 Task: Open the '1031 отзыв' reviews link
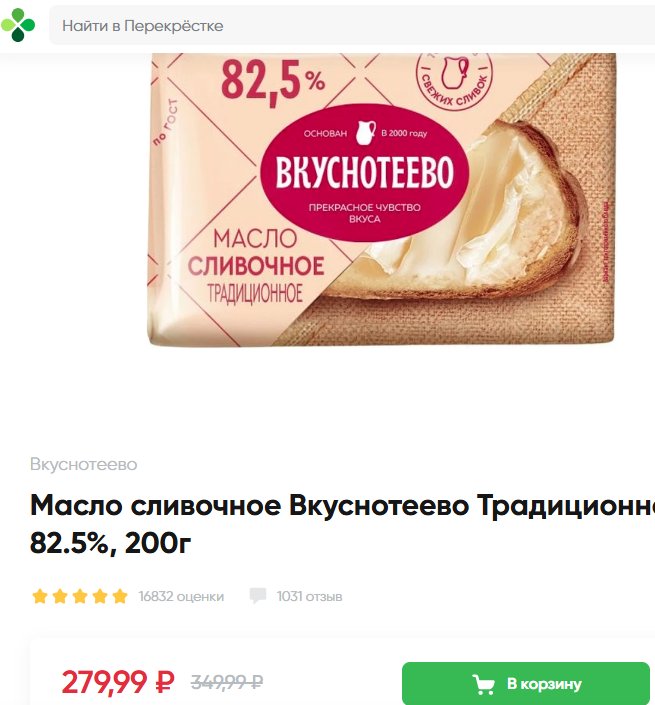click(309, 597)
